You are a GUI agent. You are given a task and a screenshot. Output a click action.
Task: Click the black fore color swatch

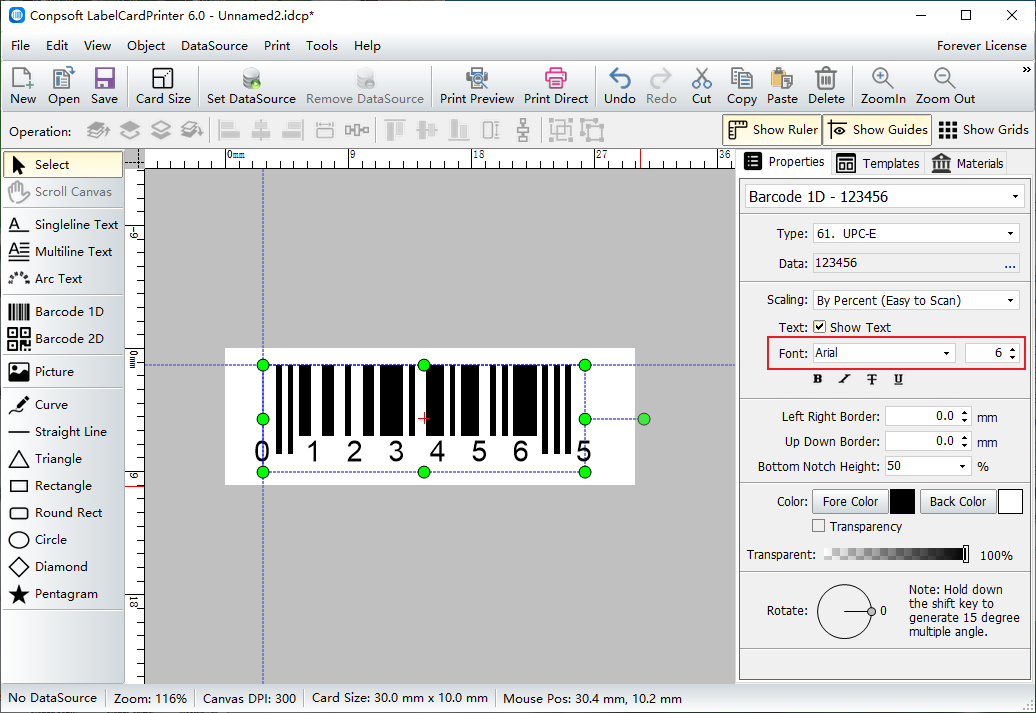point(902,502)
